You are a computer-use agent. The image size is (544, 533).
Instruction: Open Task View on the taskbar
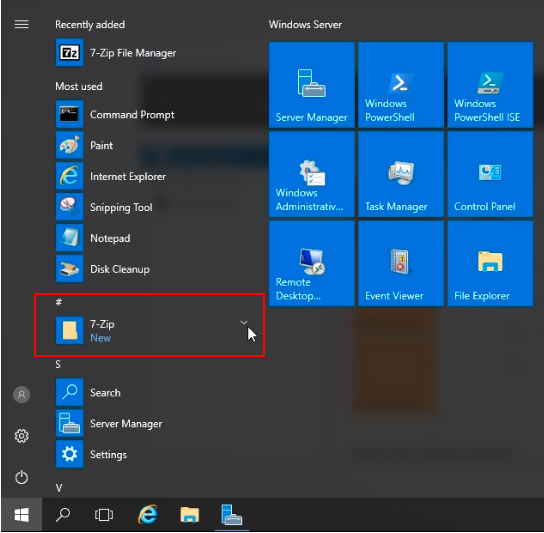coord(104,515)
